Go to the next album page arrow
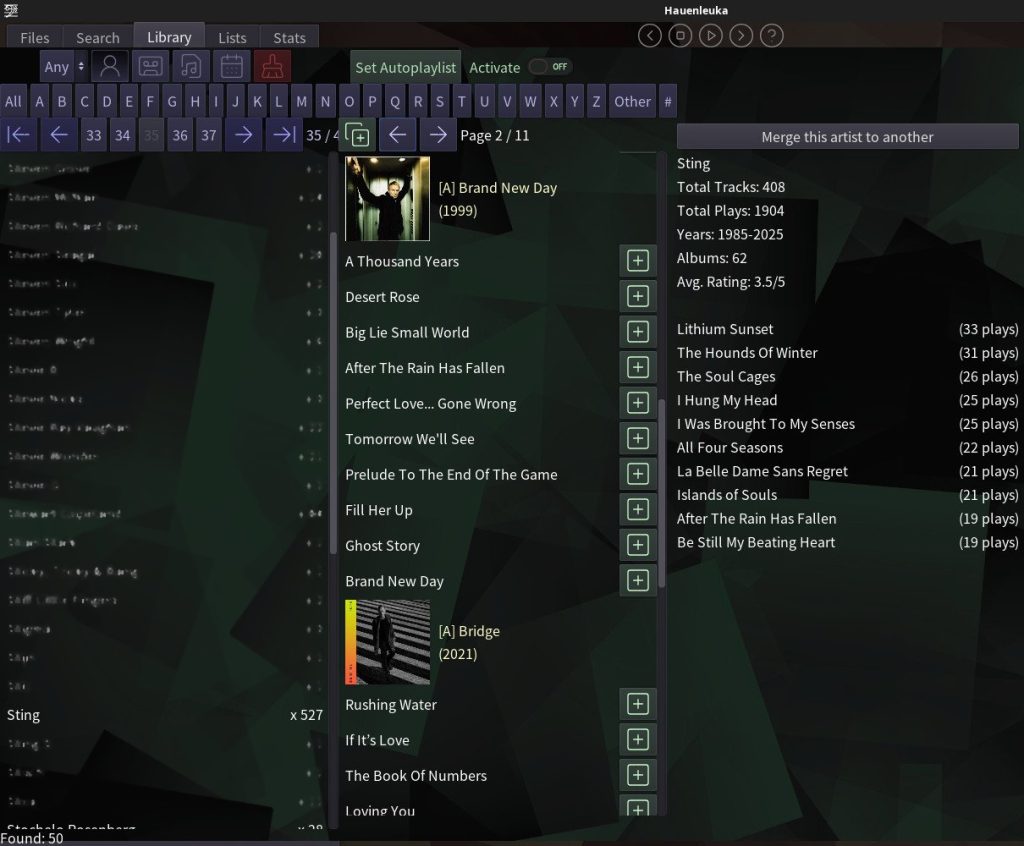The height and width of the screenshot is (846, 1024). (x=437, y=135)
